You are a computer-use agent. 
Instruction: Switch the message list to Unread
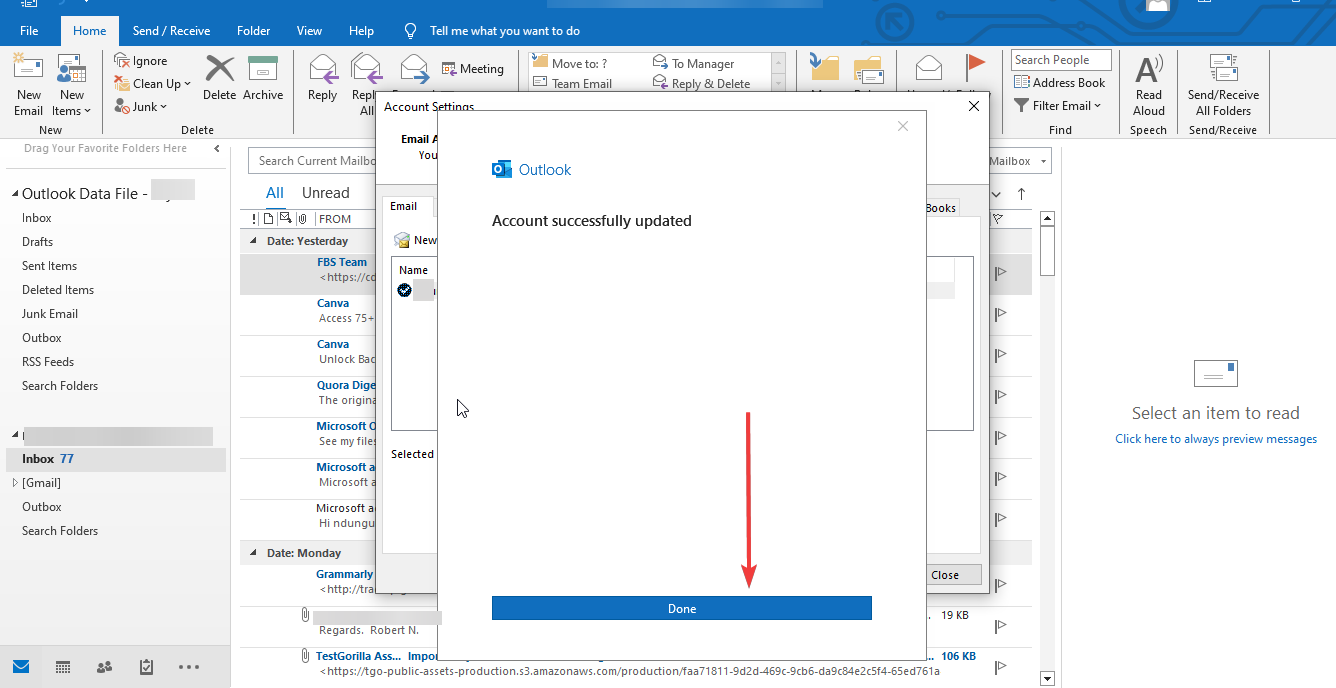coord(325,192)
